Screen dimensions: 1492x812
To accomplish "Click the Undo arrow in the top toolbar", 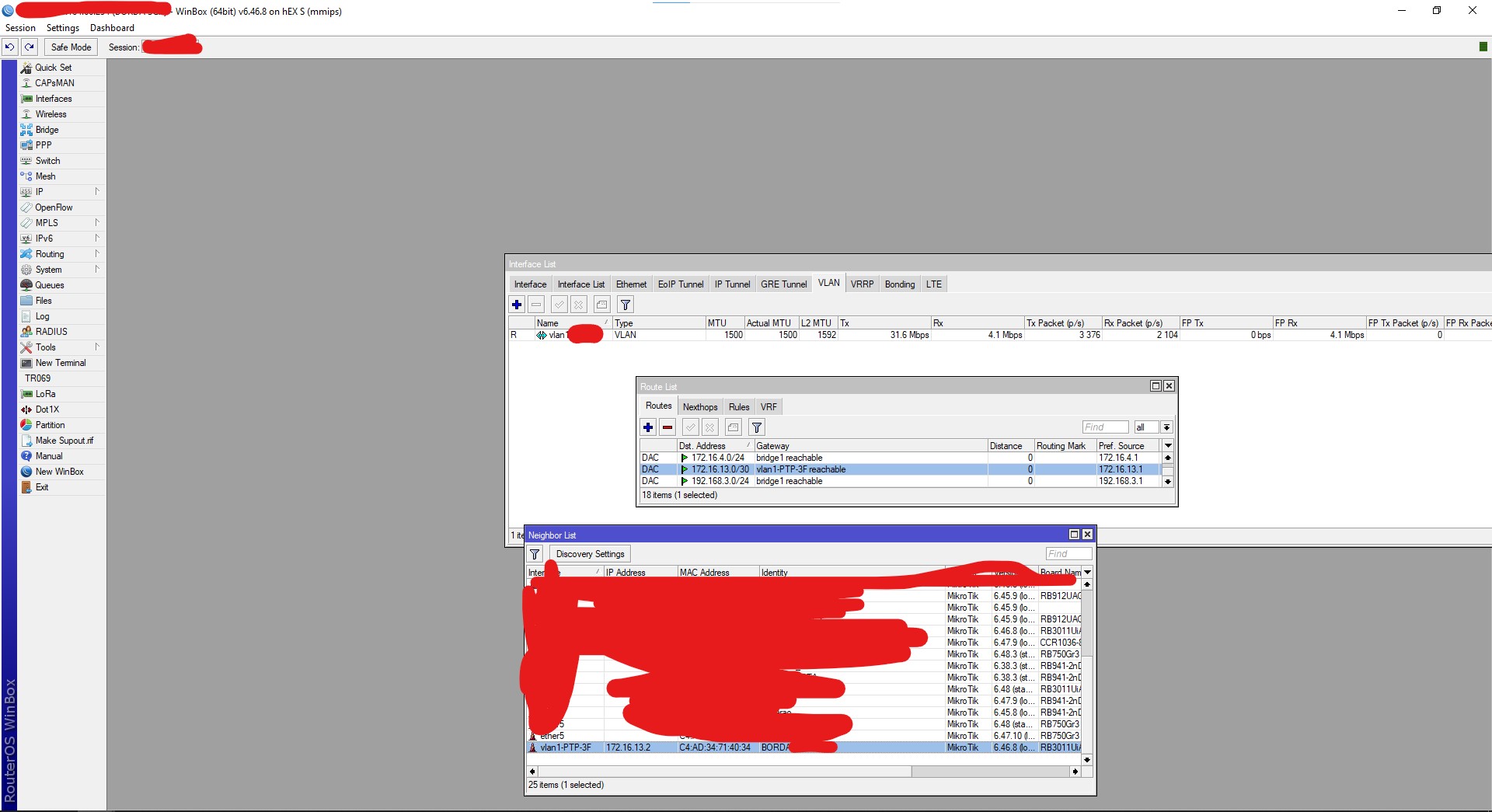I will coord(9,47).
